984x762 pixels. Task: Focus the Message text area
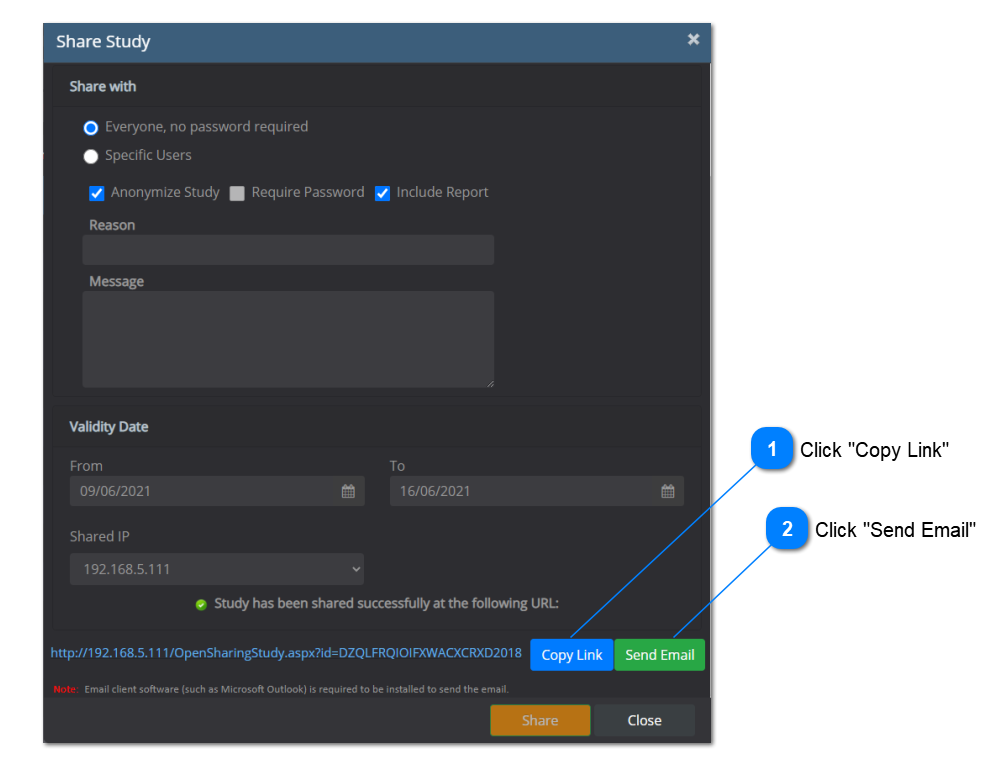click(x=288, y=339)
